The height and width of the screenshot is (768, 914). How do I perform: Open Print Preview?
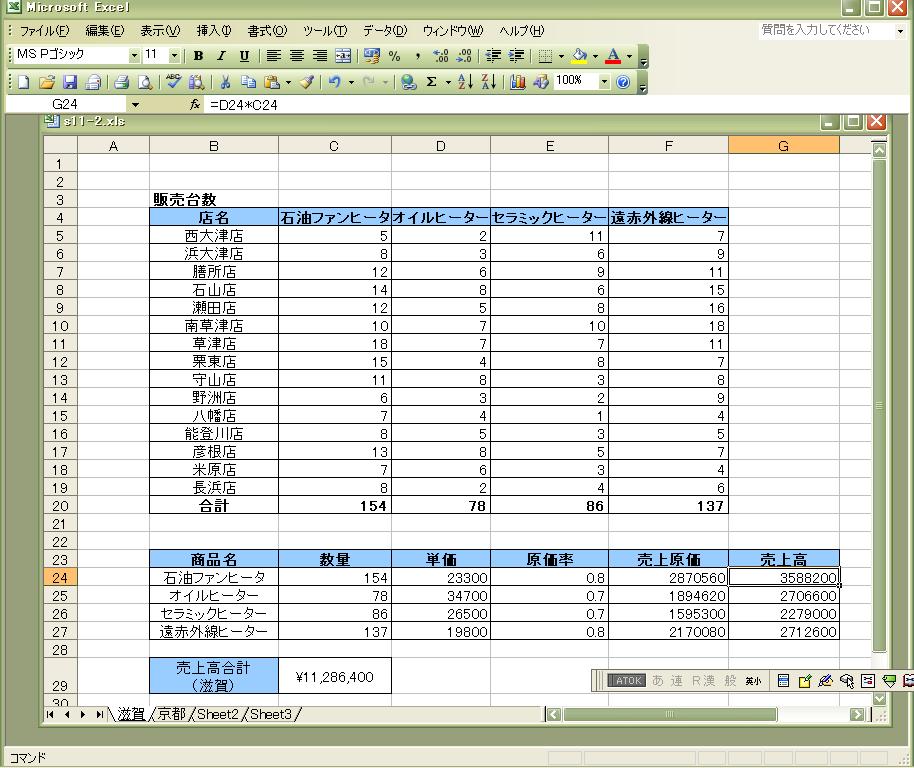pos(145,82)
